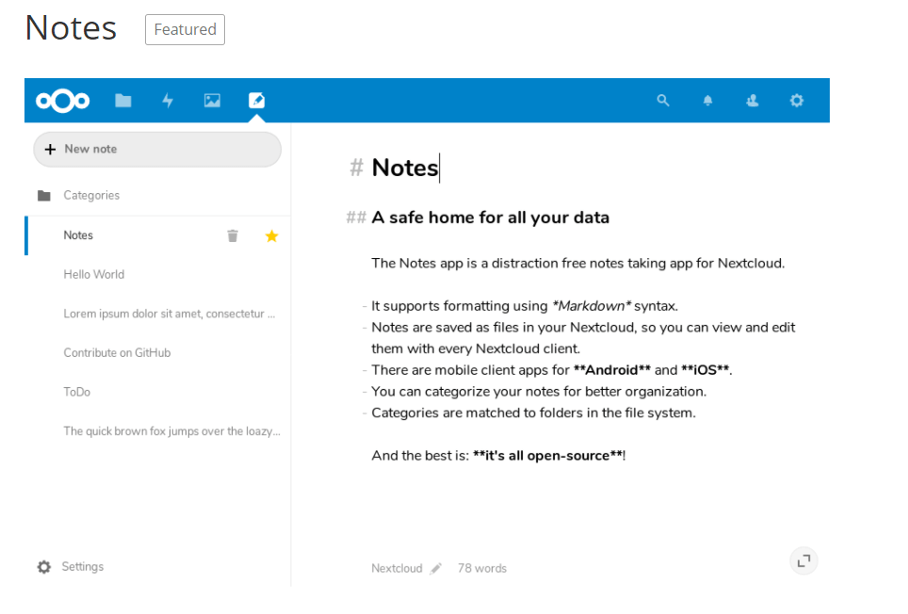Image resolution: width=908 pixels, height=614 pixels.
Task: Click the 78 words counter
Action: pyautogui.click(x=482, y=568)
